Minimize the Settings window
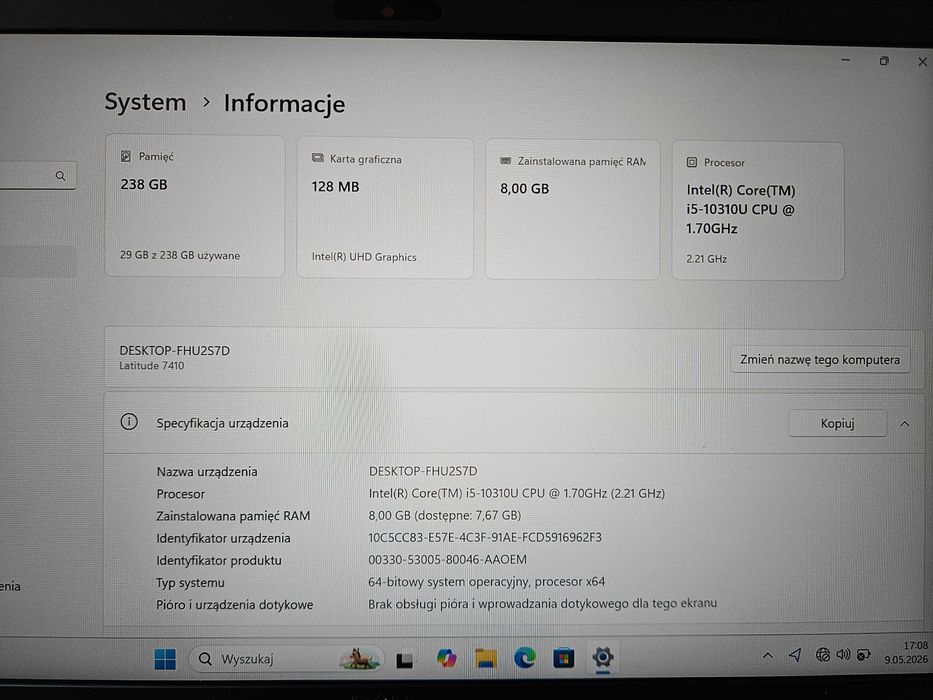Screen dimensions: 933x700 [846, 60]
